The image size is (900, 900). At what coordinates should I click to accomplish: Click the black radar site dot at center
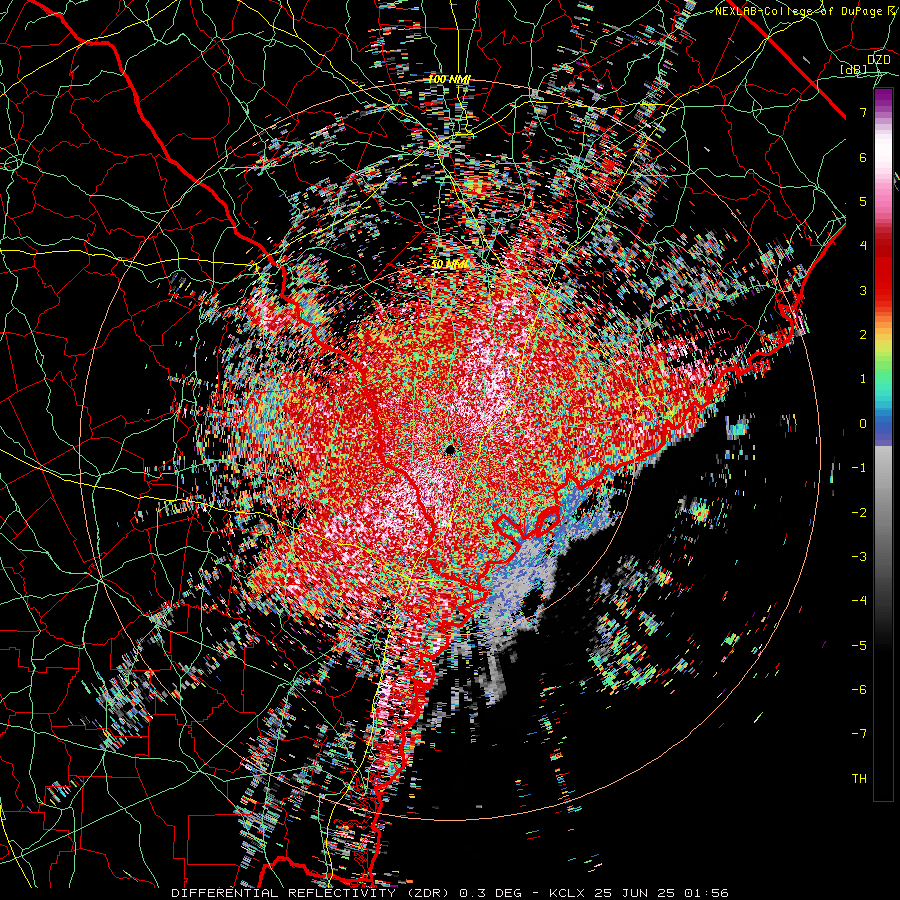point(450,449)
